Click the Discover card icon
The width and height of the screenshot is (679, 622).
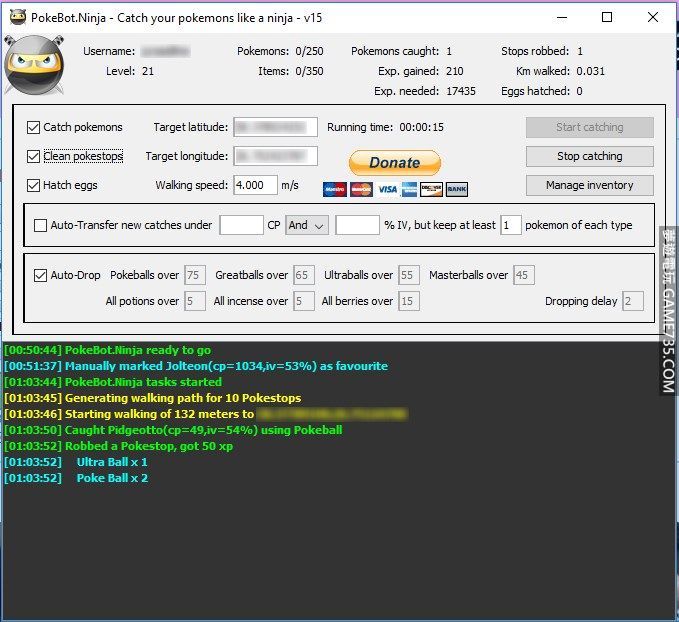[x=432, y=189]
